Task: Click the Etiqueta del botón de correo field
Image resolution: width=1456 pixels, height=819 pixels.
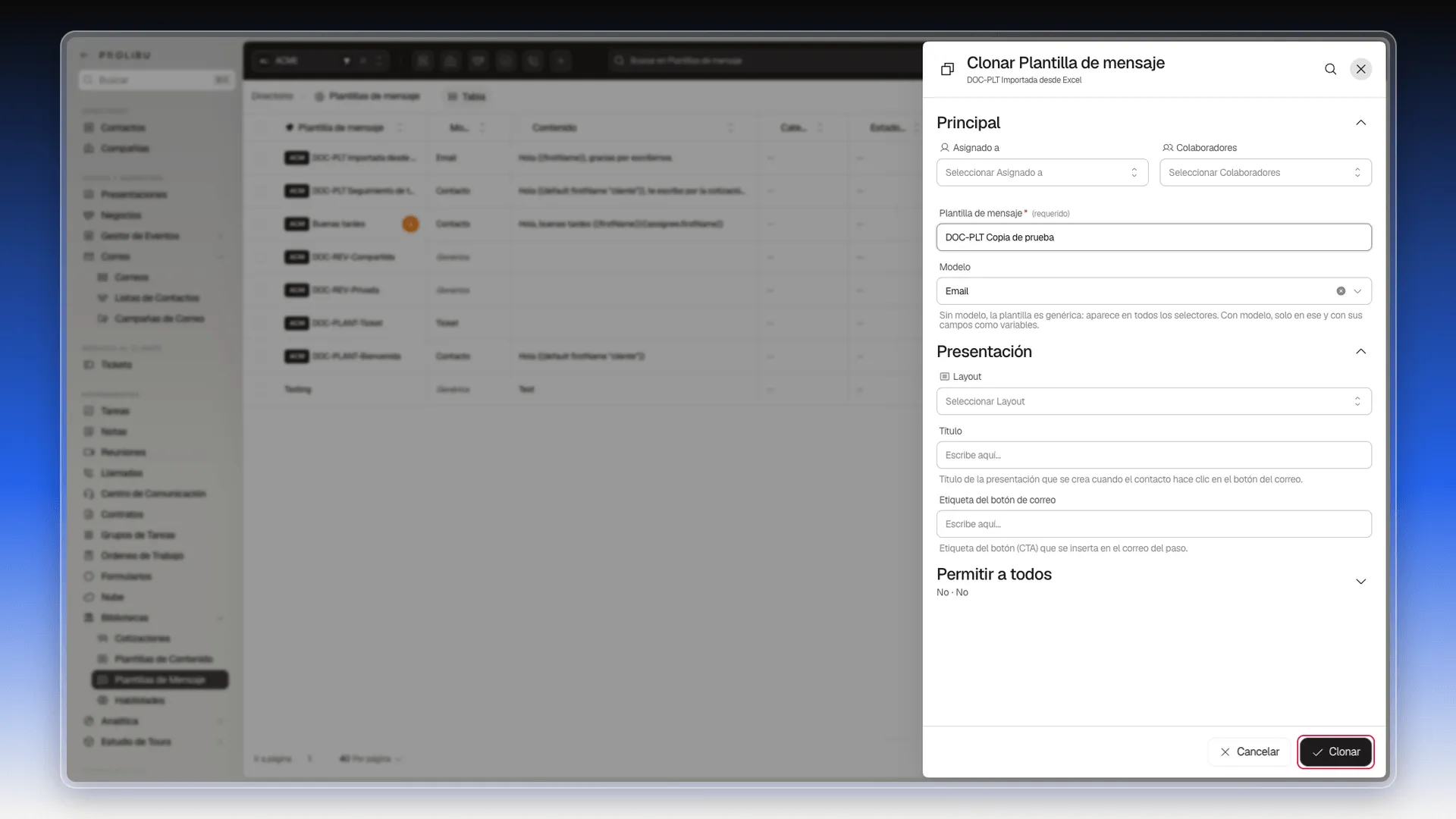Action: click(x=1153, y=524)
